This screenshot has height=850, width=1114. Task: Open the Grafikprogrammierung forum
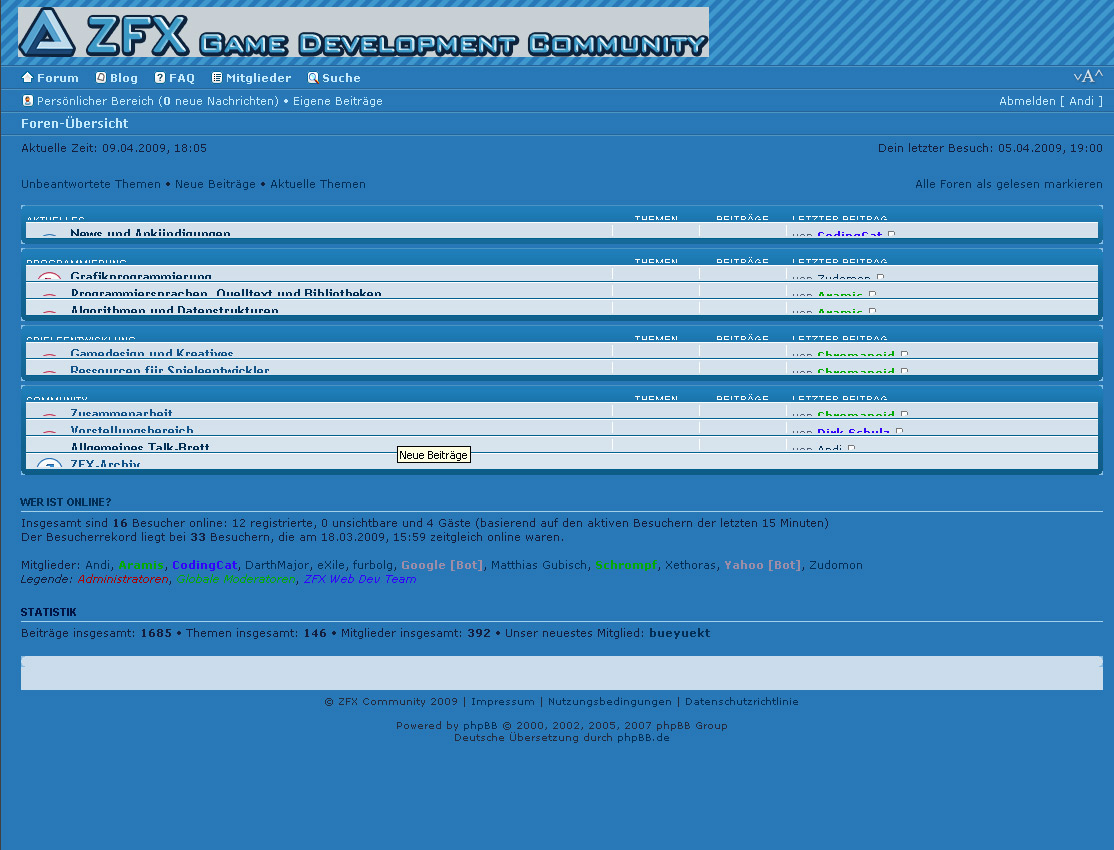141,277
